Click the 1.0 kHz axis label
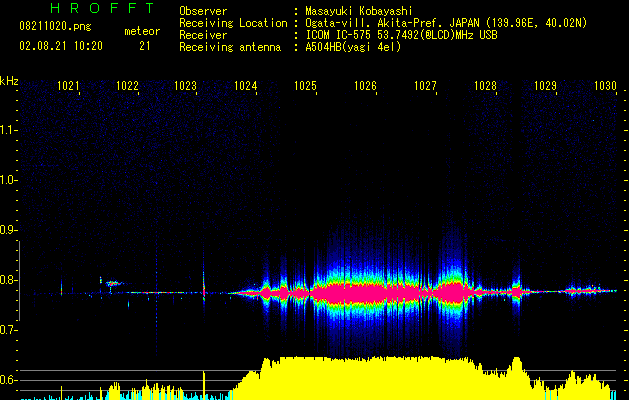The width and height of the screenshot is (629, 400). (x=8, y=180)
